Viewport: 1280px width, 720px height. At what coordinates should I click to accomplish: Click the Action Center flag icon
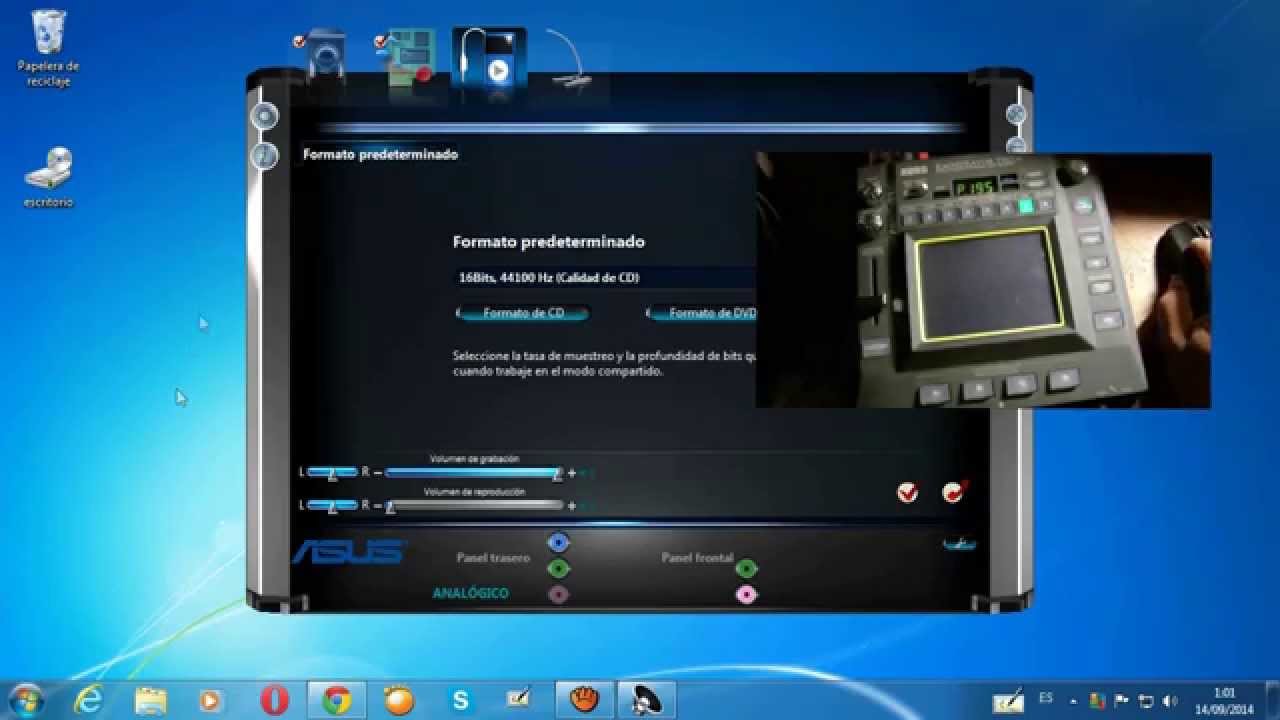(x=1121, y=701)
